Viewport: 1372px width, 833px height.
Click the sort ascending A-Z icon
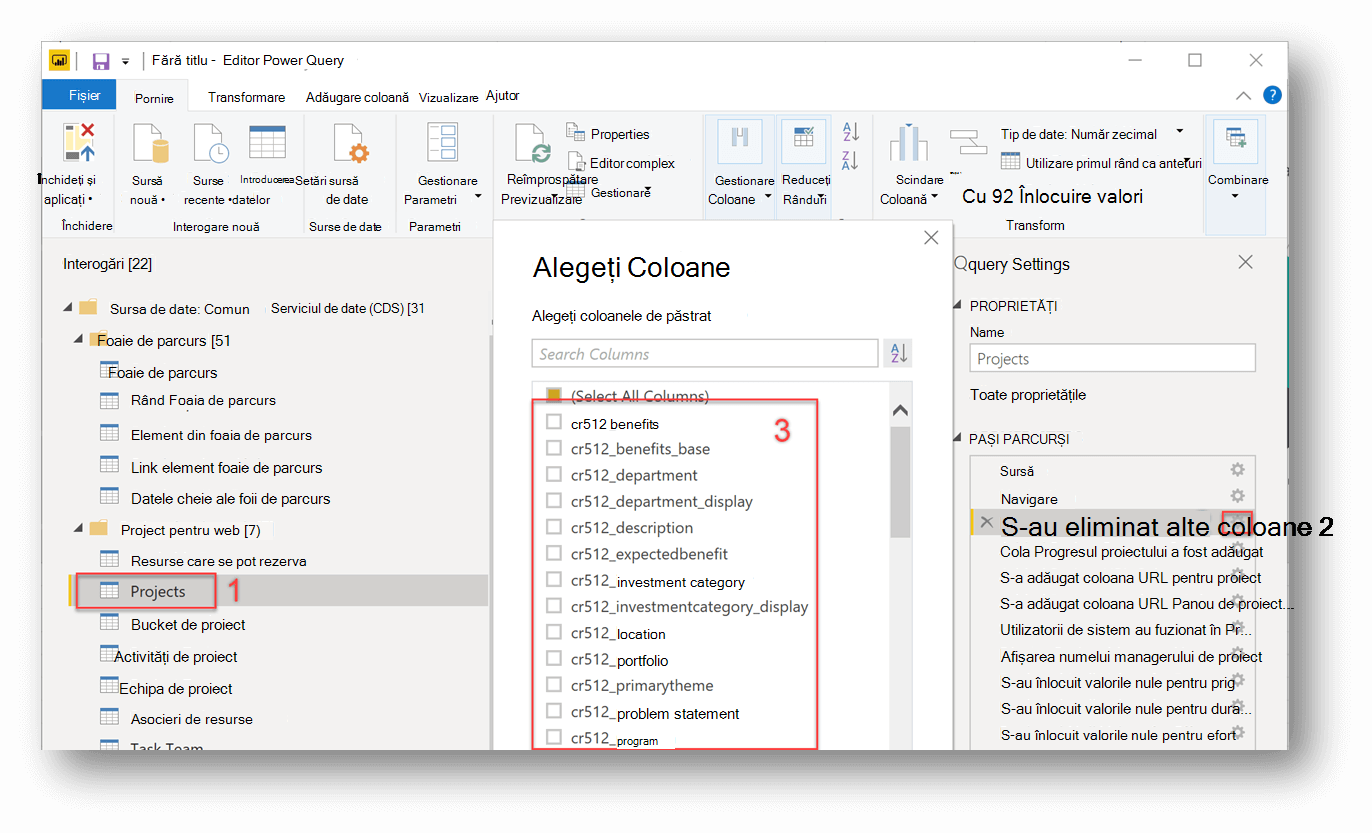[851, 131]
